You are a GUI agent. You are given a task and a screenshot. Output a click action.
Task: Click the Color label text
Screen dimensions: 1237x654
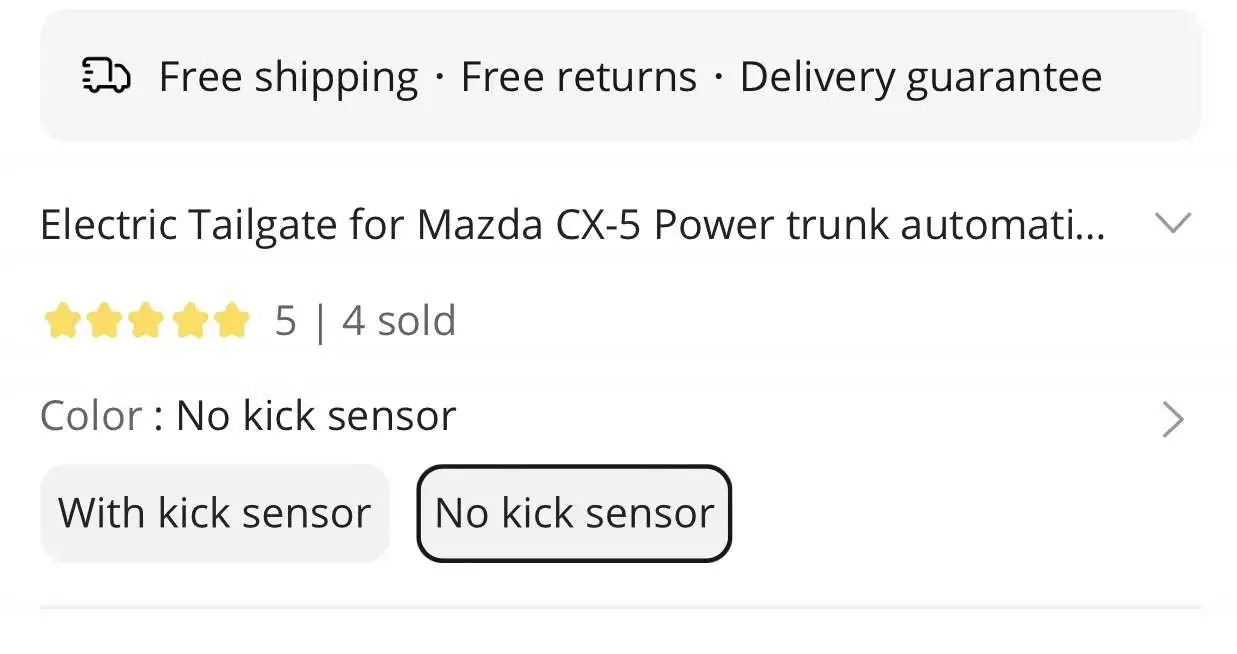pos(91,416)
